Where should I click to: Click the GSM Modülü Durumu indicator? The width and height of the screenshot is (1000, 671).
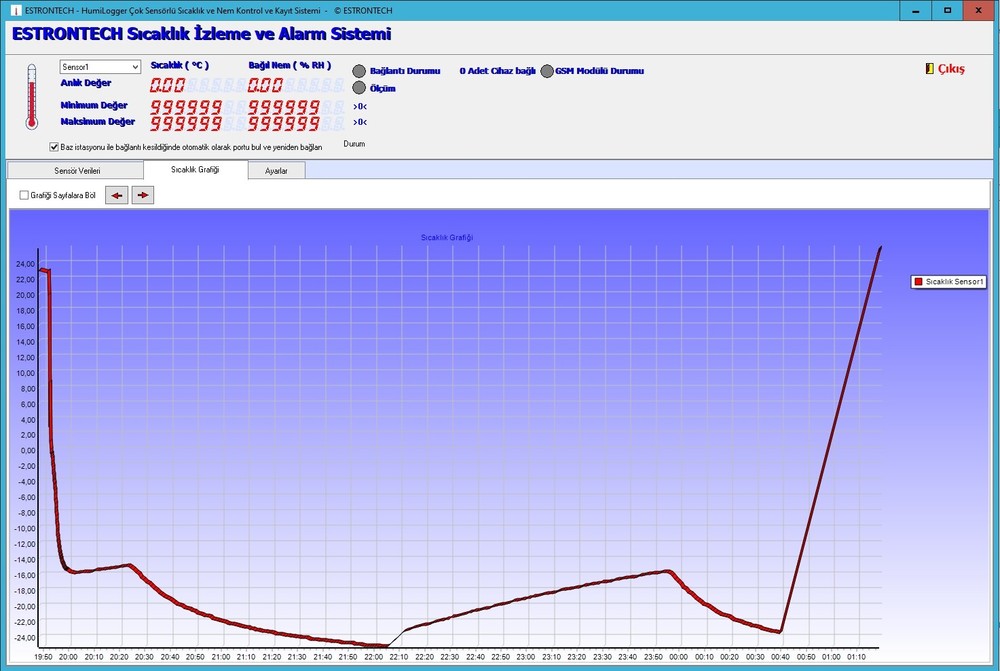[547, 71]
